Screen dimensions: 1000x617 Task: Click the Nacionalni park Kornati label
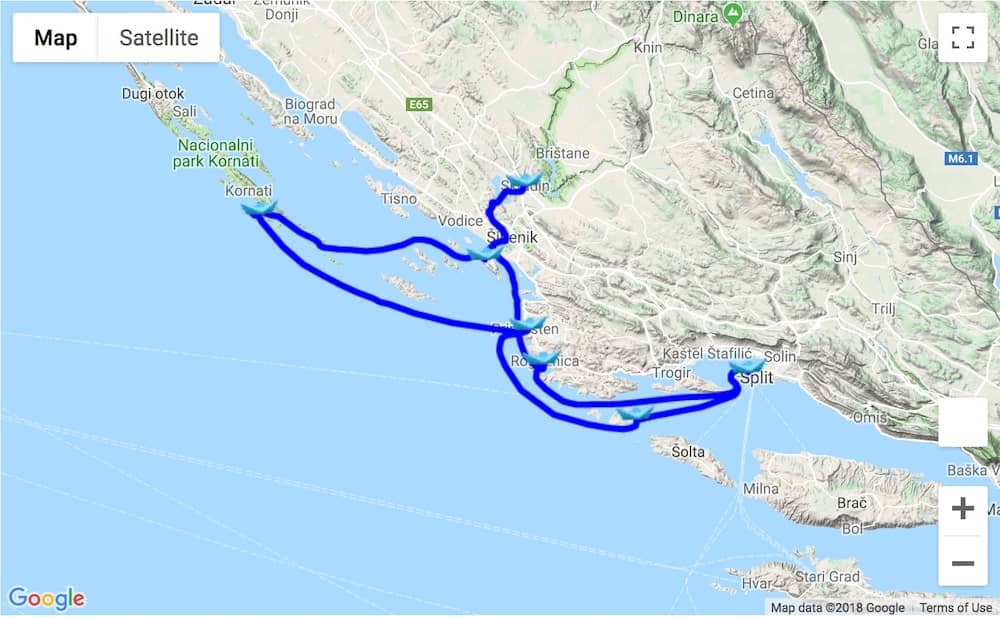click(x=216, y=153)
